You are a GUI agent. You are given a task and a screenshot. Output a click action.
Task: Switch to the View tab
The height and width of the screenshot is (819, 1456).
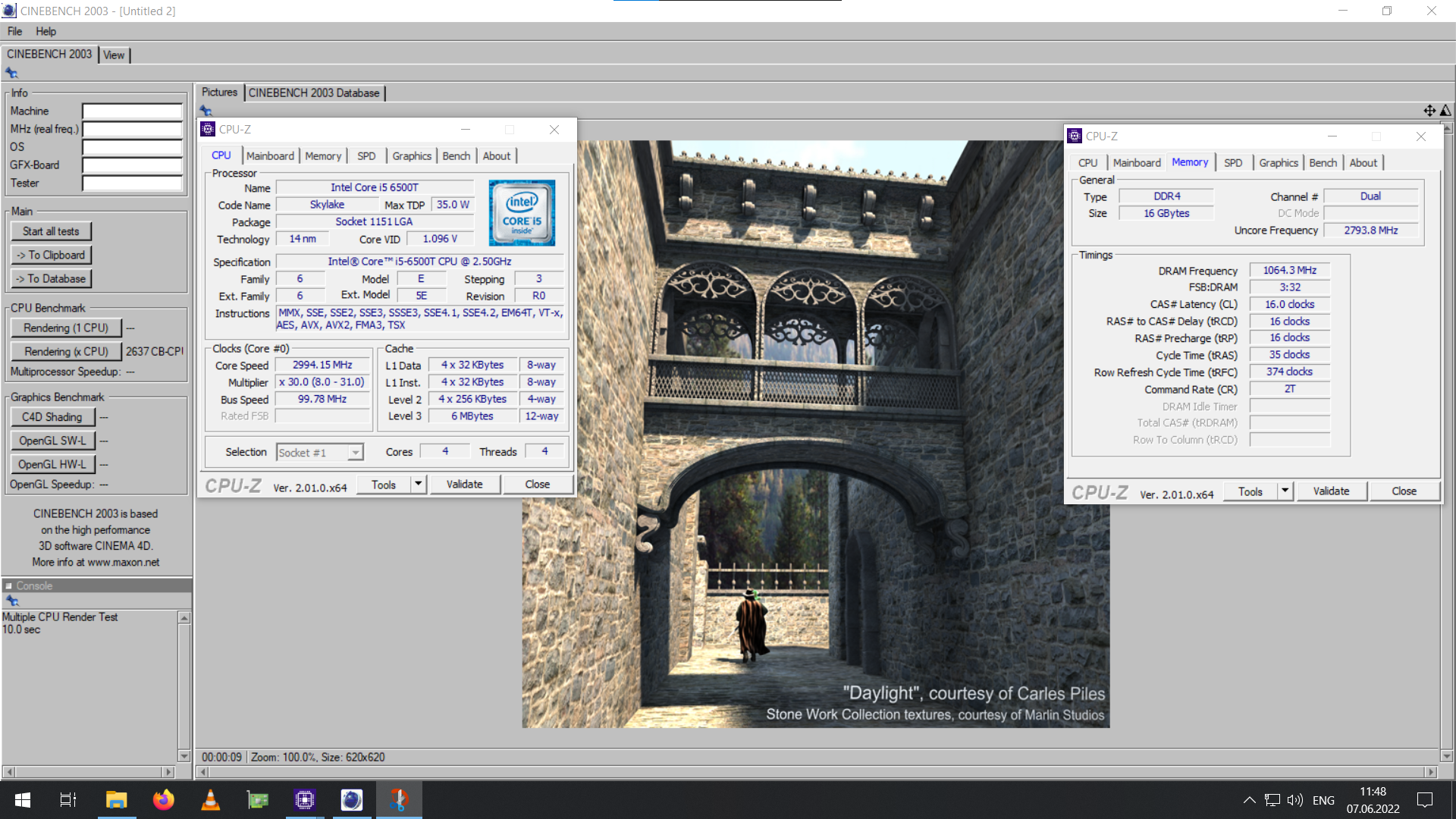point(114,55)
